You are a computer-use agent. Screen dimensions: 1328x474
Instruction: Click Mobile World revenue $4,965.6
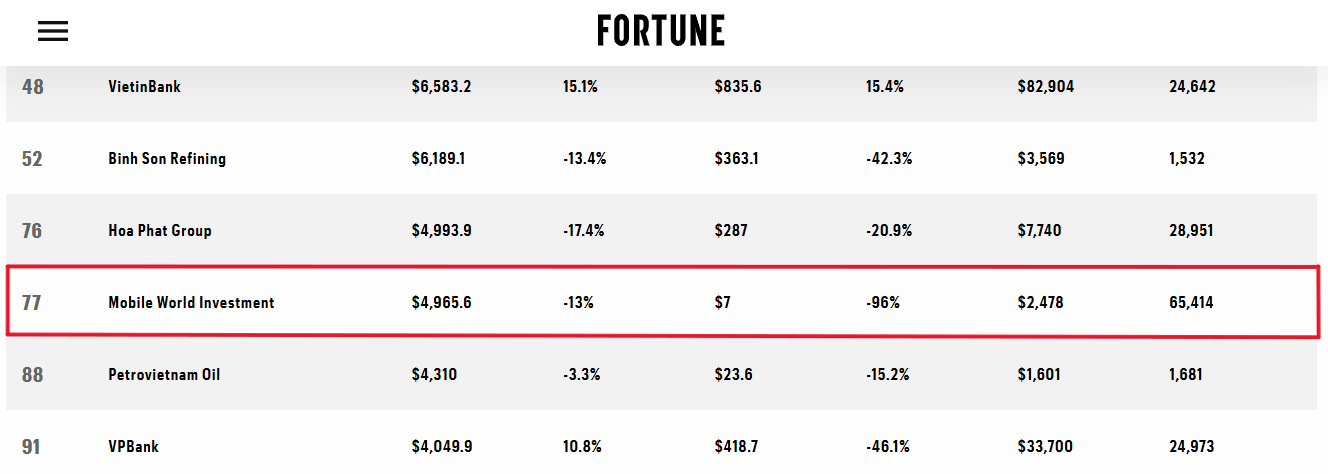[441, 303]
